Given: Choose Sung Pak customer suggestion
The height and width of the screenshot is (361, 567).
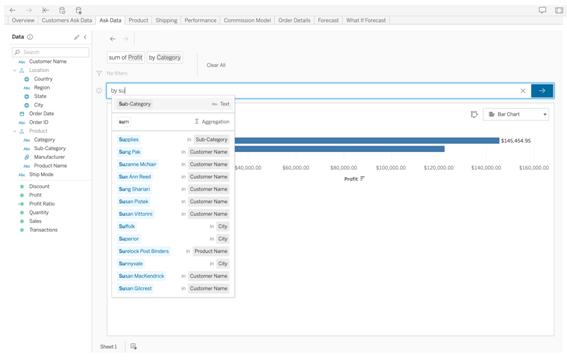Looking at the screenshot, I should 174,152.
